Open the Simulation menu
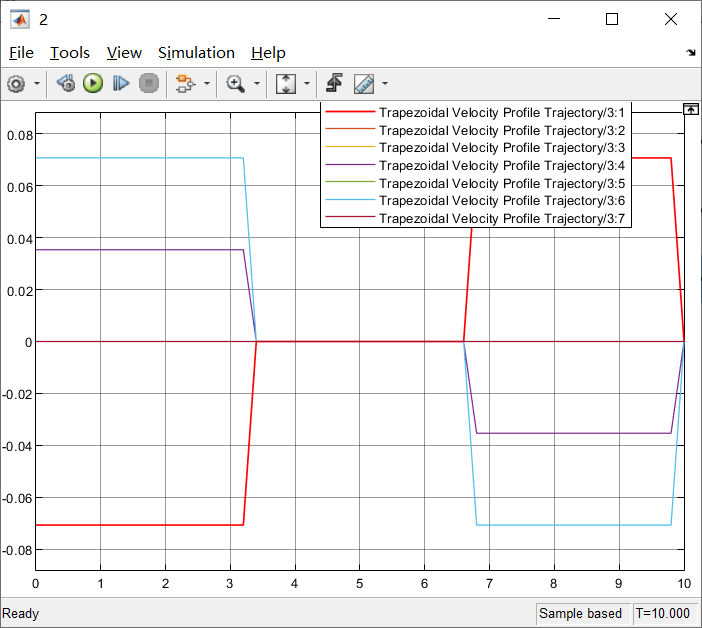702x628 pixels. pyautogui.click(x=196, y=53)
